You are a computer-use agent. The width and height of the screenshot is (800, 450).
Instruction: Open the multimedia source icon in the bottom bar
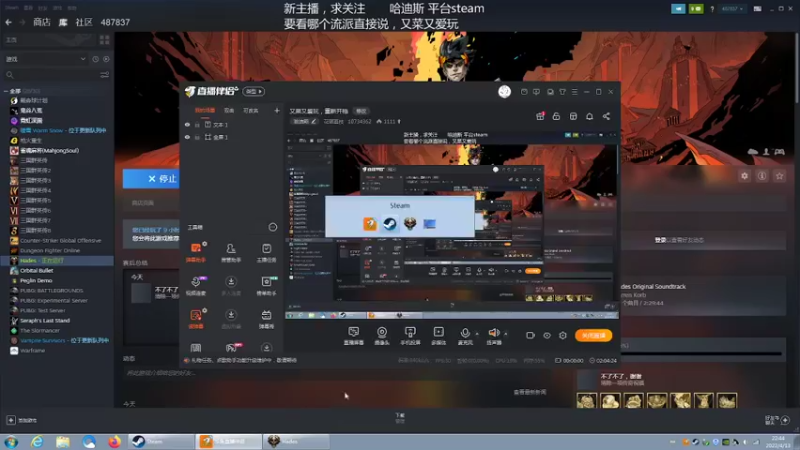tap(439, 335)
